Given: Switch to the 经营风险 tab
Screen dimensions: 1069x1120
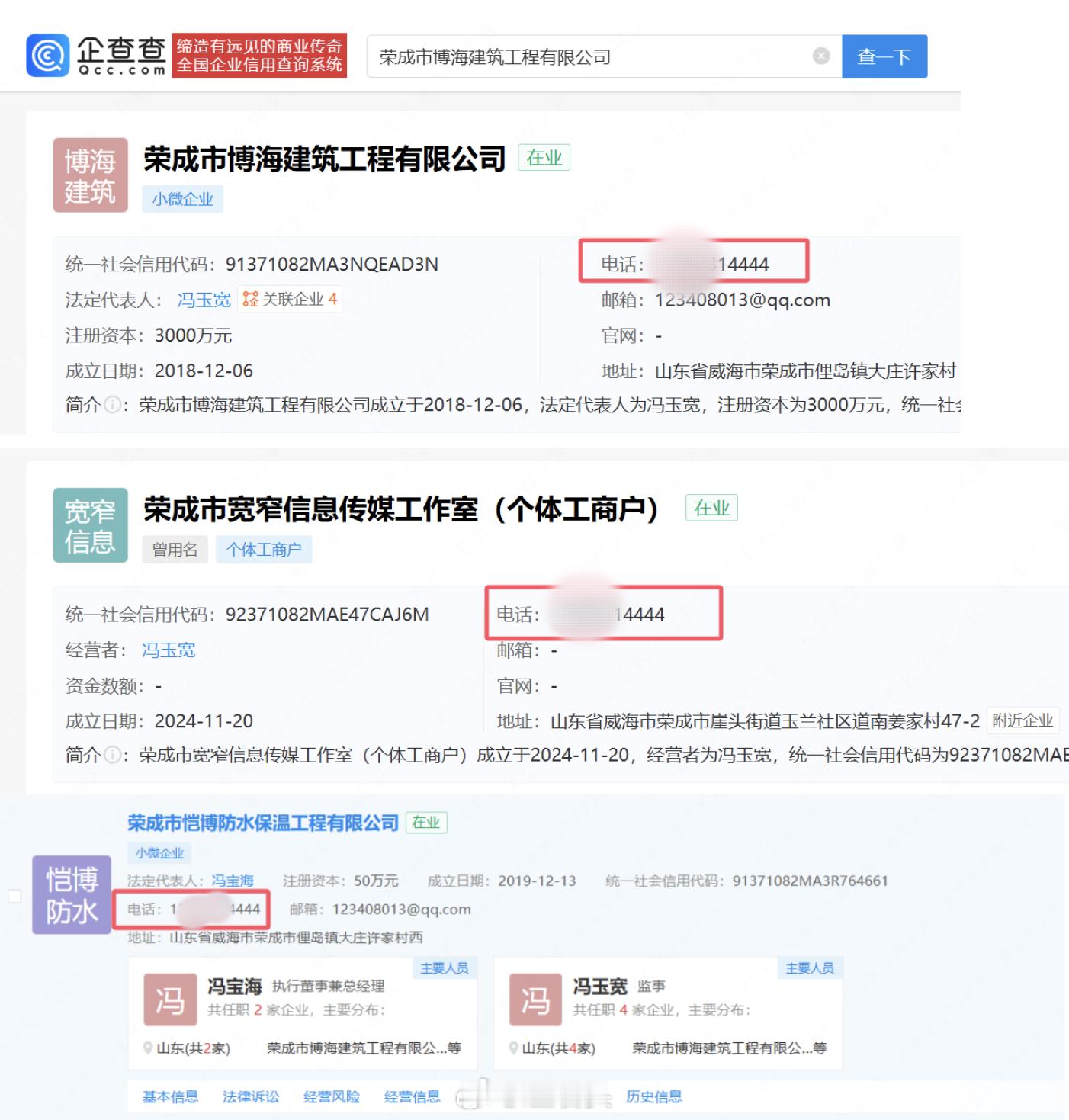Looking at the screenshot, I should click(x=332, y=1096).
